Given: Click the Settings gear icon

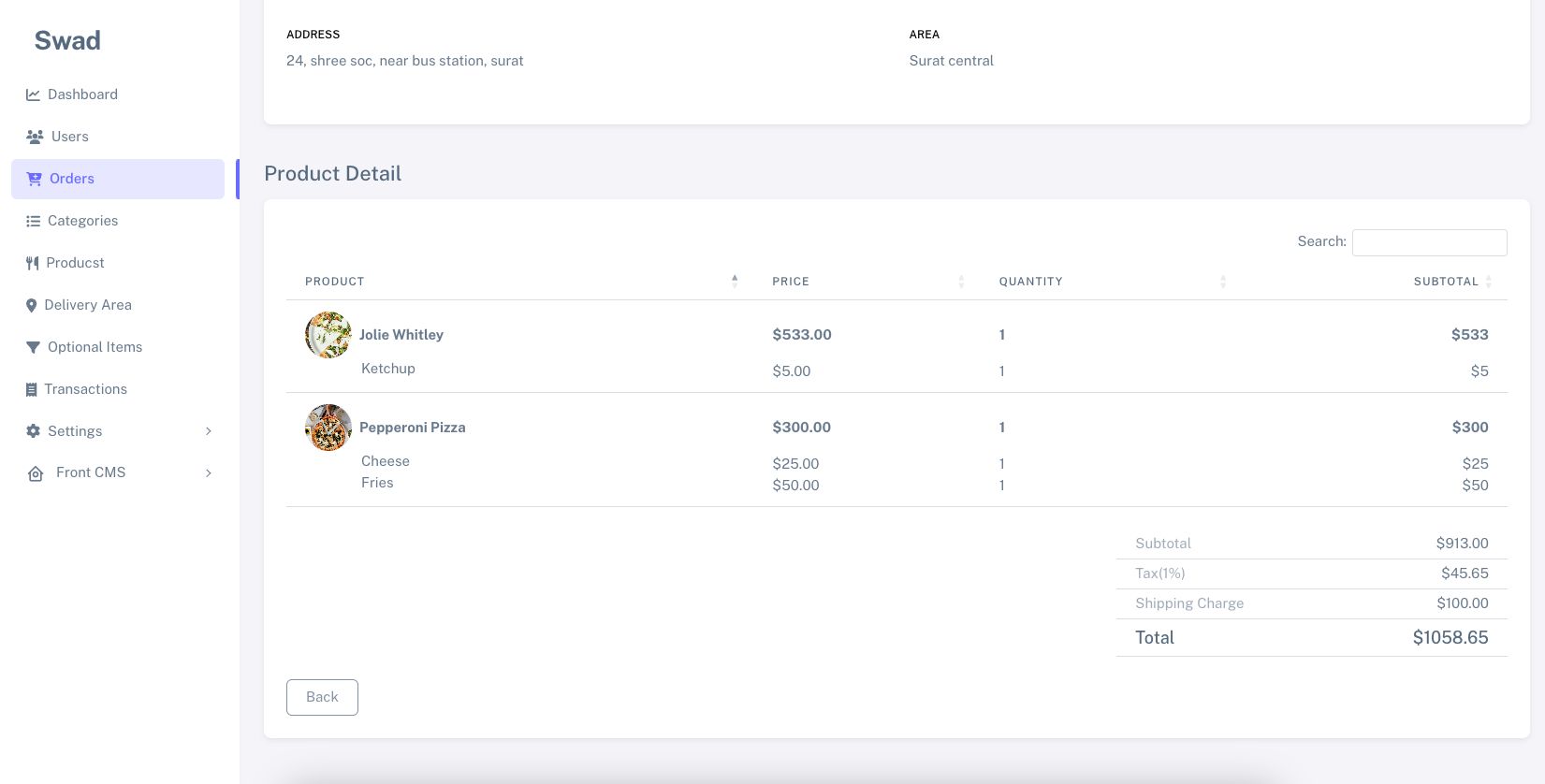Looking at the screenshot, I should point(33,431).
